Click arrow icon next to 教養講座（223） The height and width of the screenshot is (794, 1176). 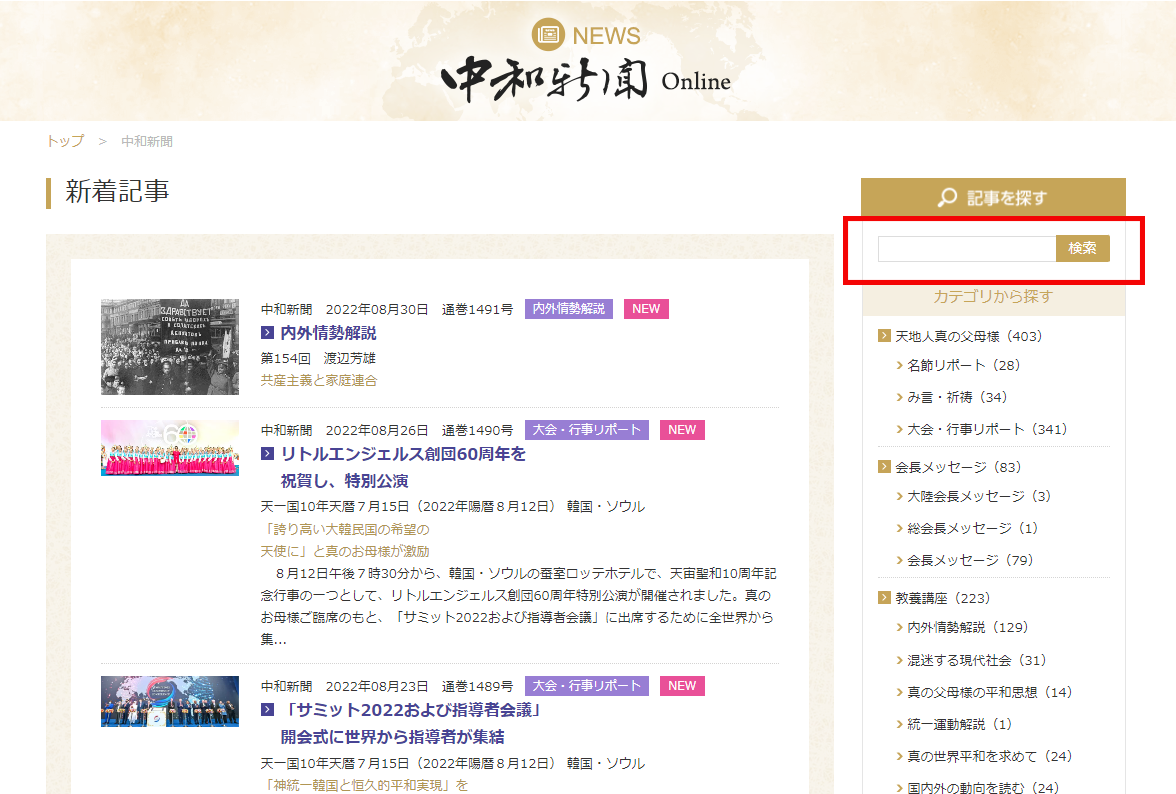coord(884,598)
